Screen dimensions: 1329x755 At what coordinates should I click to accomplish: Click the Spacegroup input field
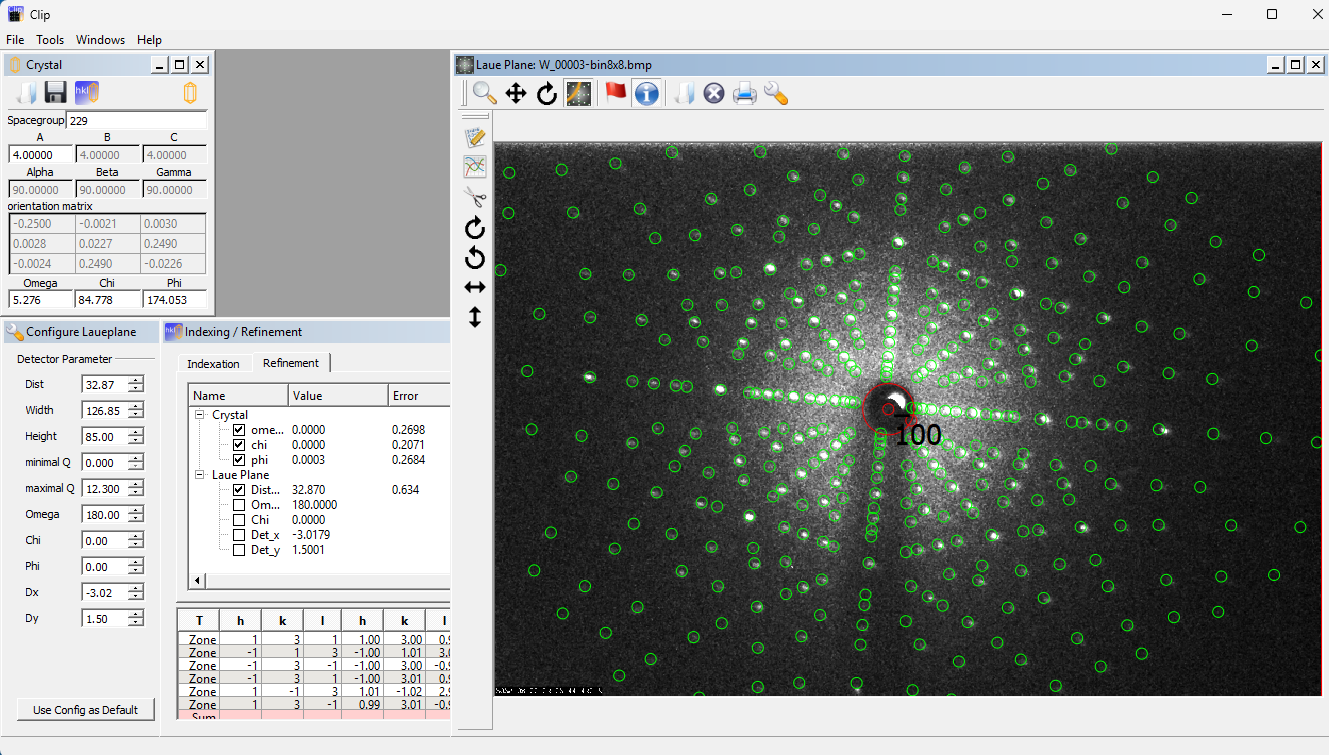tap(136, 120)
